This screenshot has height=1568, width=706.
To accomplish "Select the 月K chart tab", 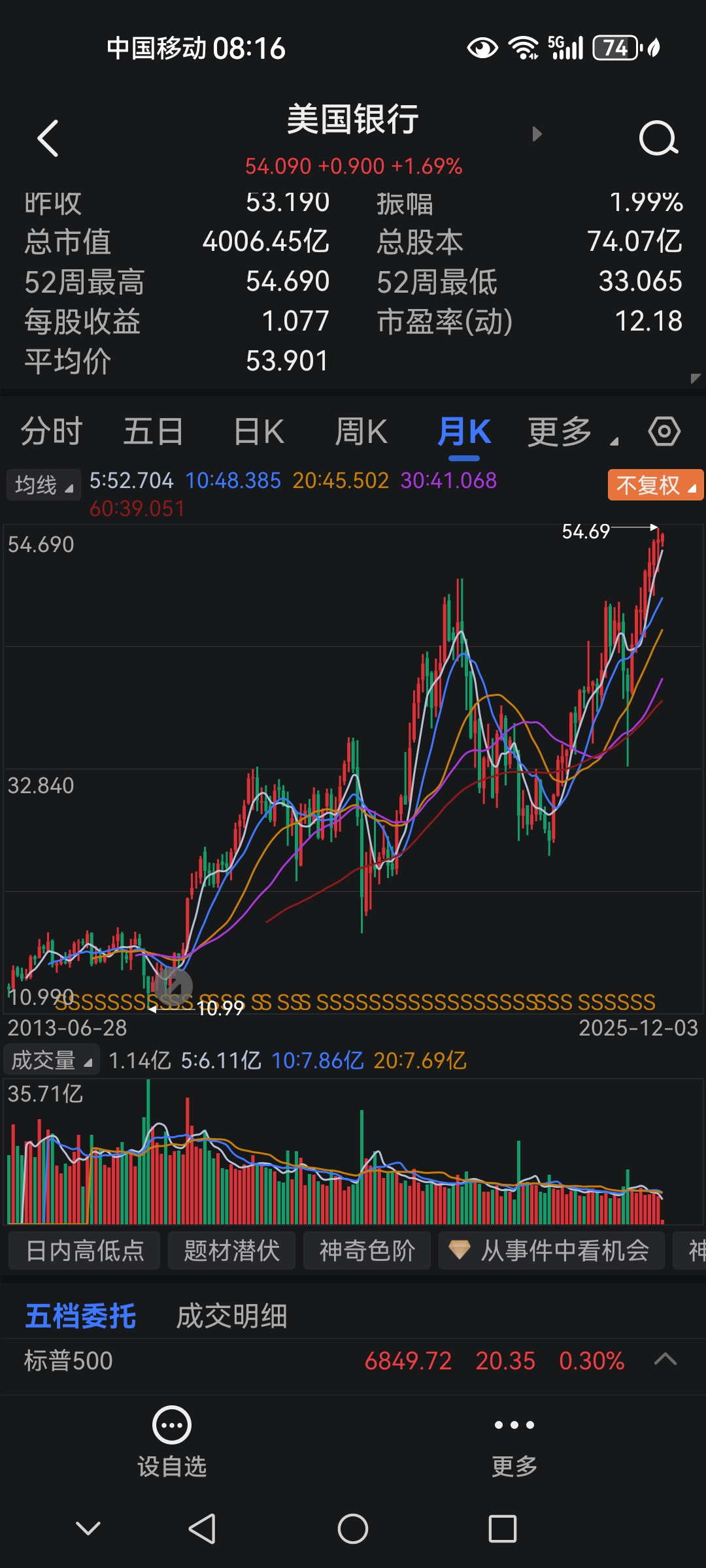I will [x=464, y=432].
